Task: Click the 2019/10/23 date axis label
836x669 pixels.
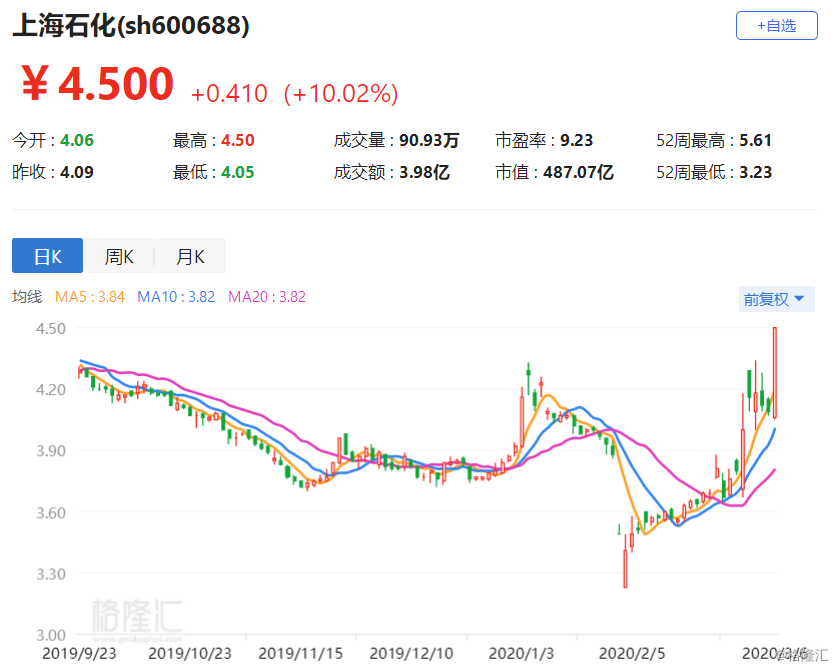Action: coord(190,654)
